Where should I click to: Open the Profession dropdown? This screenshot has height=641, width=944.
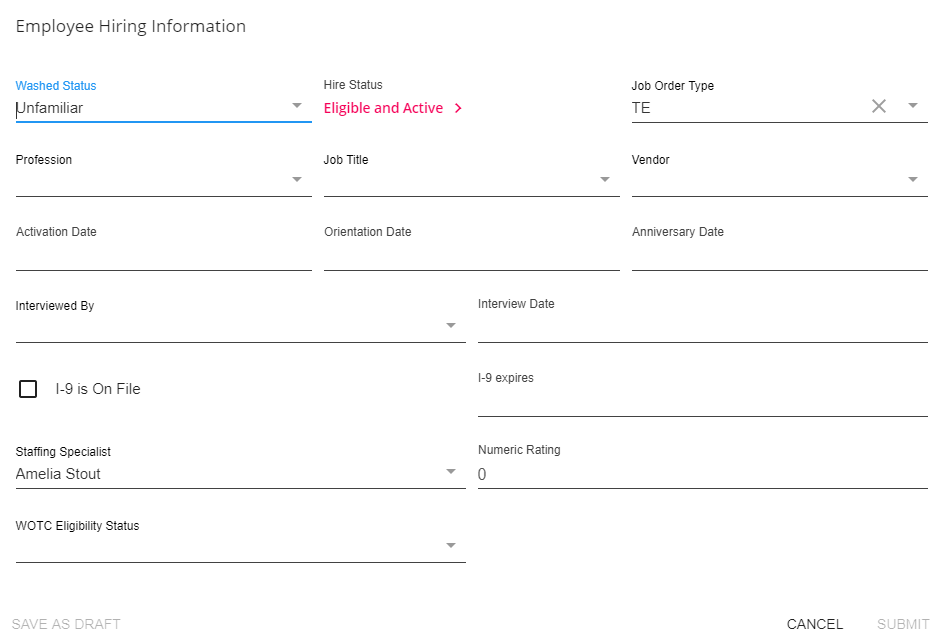(297, 180)
